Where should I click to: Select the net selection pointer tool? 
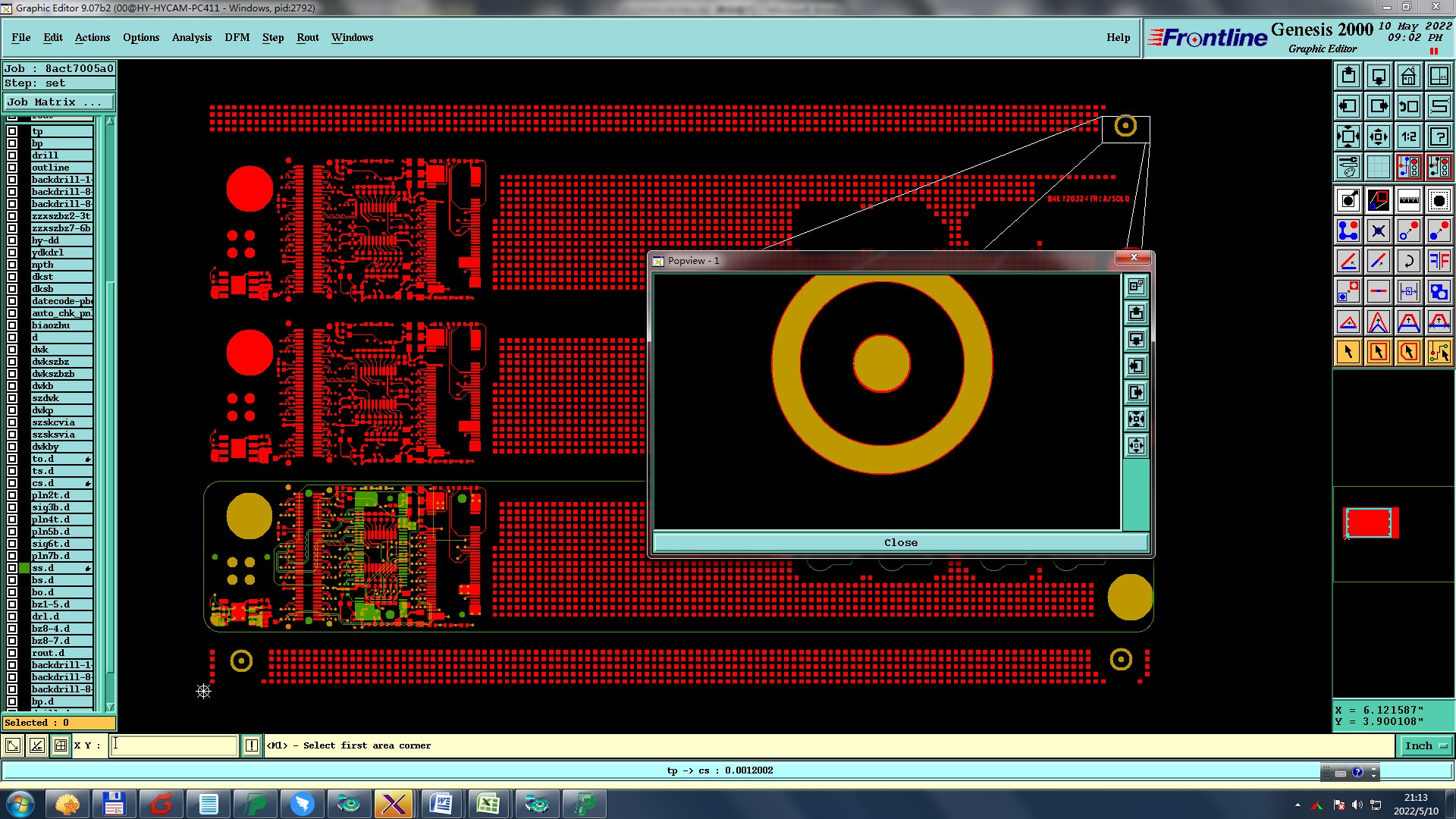pyautogui.click(x=1439, y=352)
